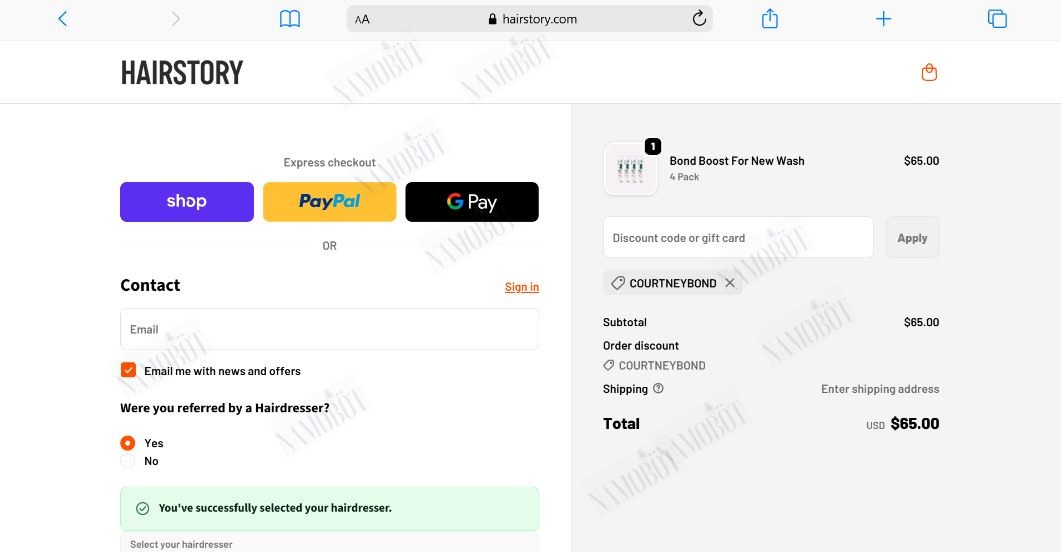
Task: Open Safari bookmarks book icon
Action: 290,19
